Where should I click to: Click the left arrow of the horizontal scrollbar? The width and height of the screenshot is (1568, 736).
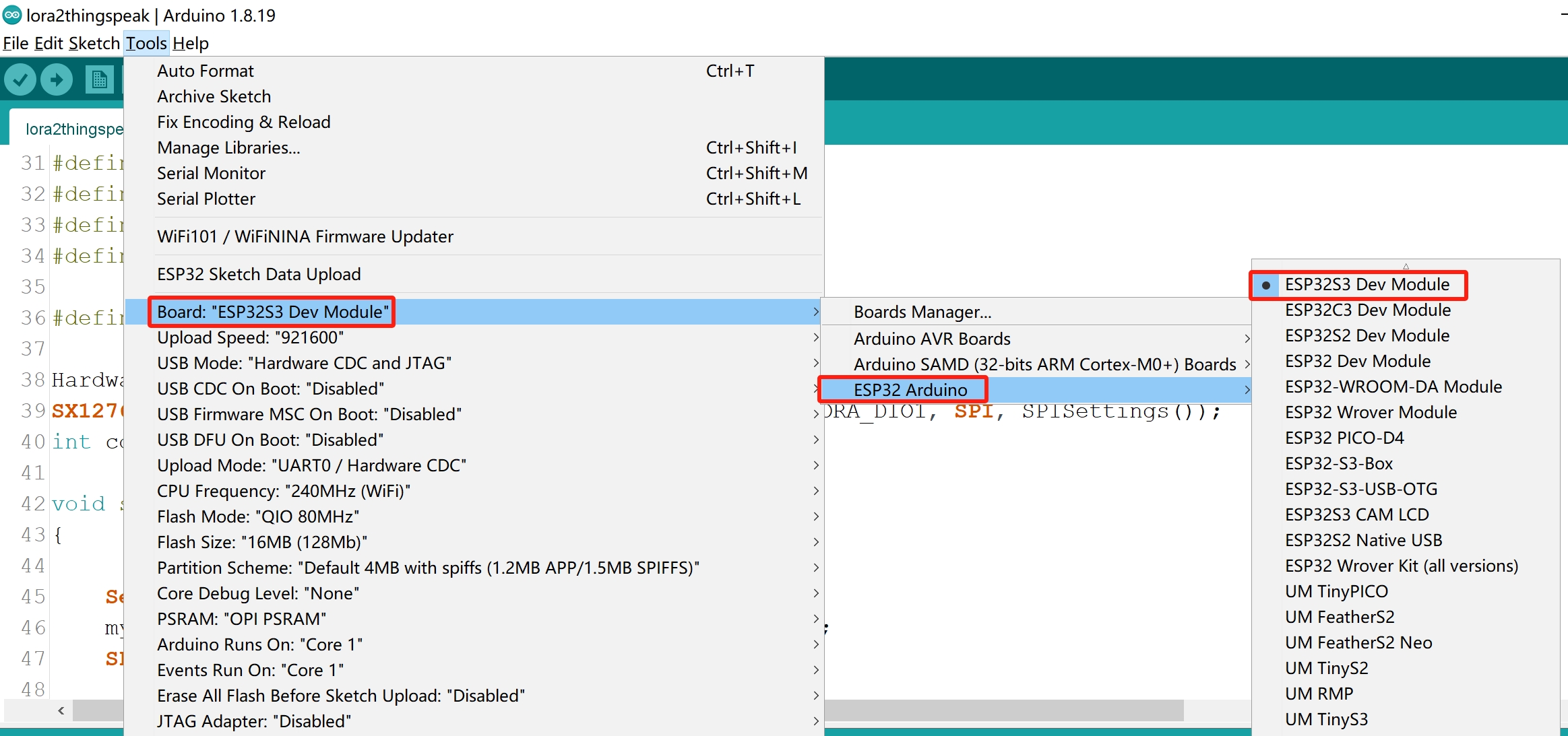coord(61,710)
